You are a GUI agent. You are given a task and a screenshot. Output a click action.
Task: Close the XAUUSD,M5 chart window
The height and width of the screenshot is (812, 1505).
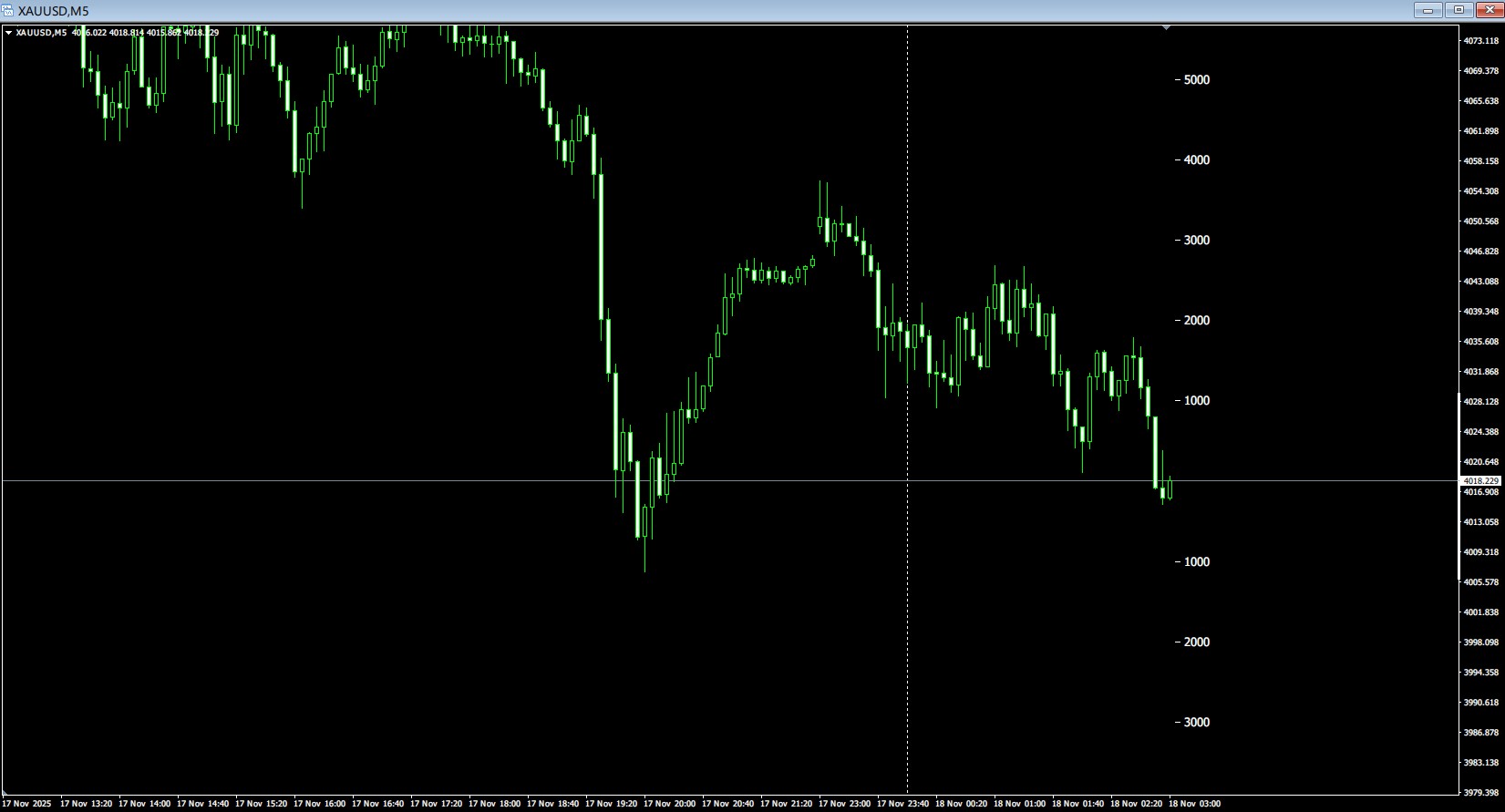pyautogui.click(x=1490, y=10)
